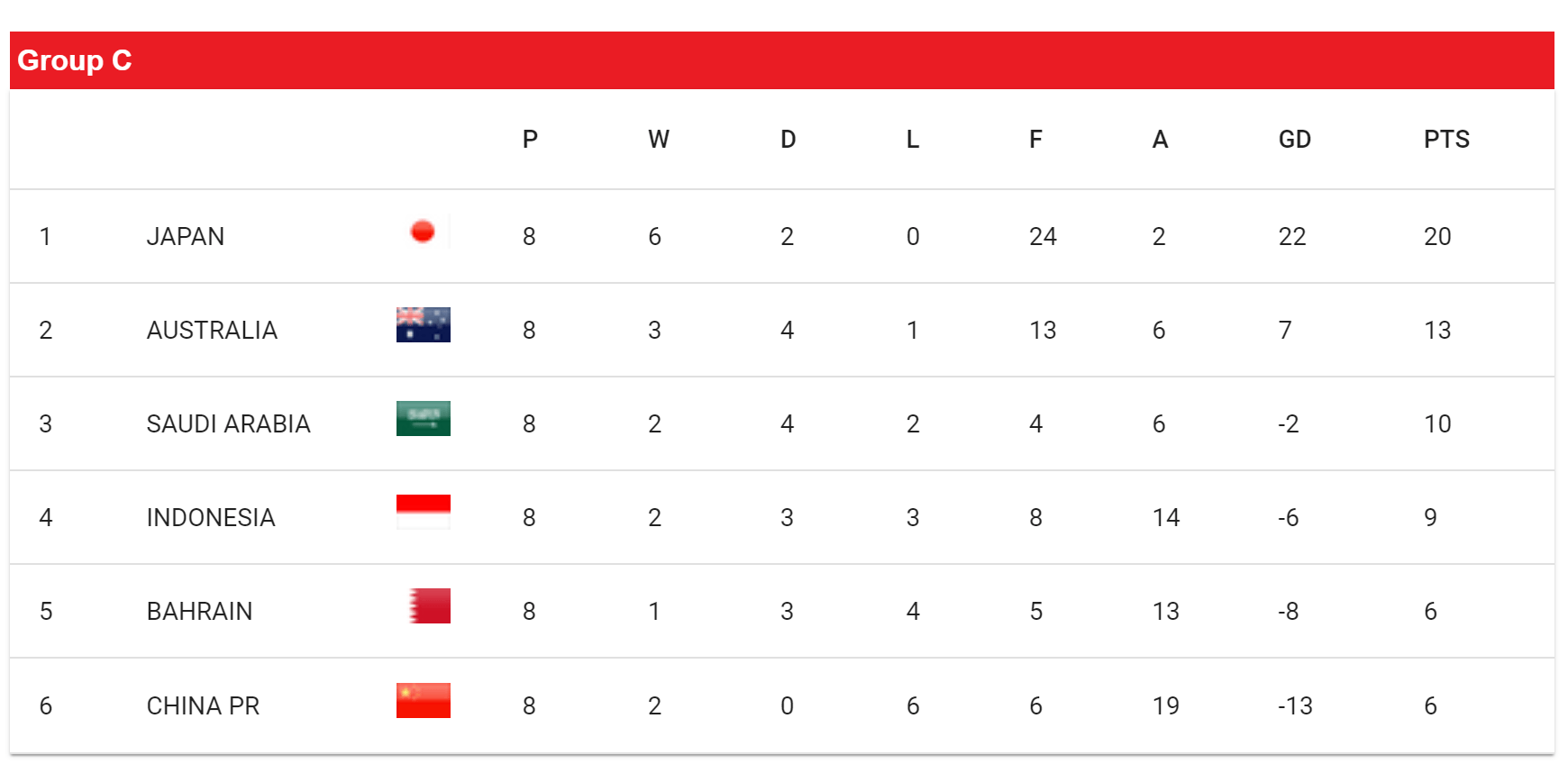This screenshot has width=1568, height=764.
Task: Click the Saudi Arabia flag icon
Action: tap(423, 419)
